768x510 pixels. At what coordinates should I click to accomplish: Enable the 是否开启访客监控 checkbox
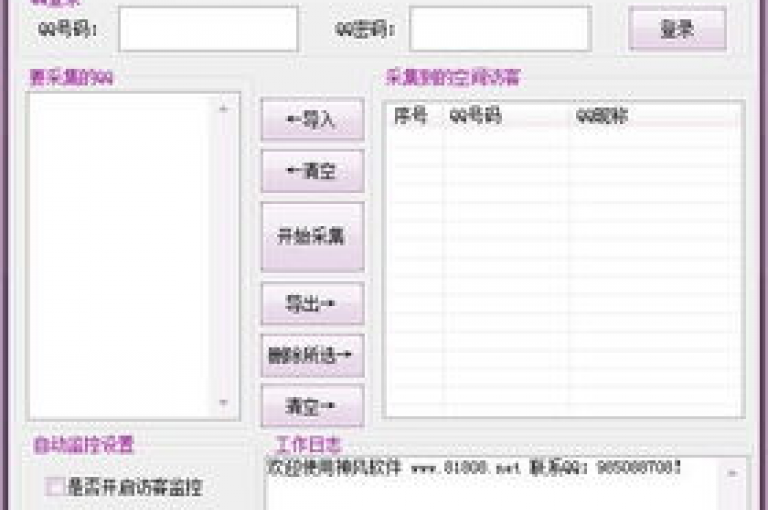click(54, 487)
